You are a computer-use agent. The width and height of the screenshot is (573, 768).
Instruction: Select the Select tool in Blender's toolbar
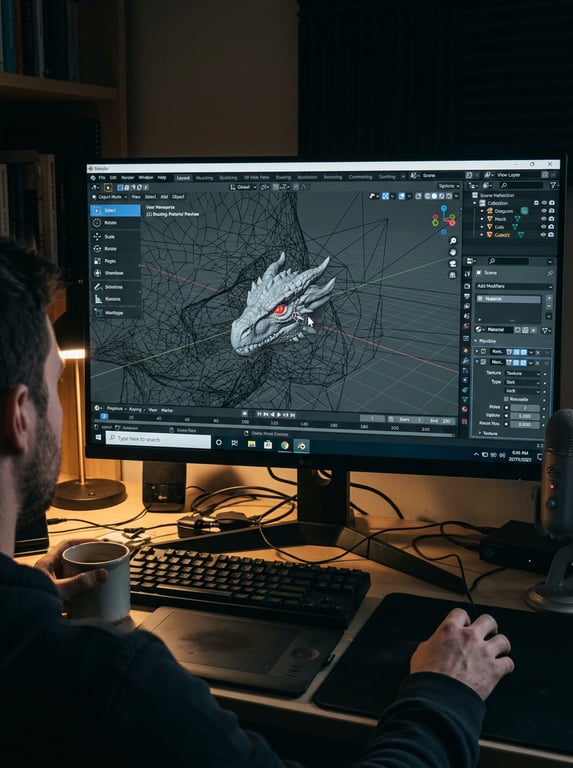point(116,211)
